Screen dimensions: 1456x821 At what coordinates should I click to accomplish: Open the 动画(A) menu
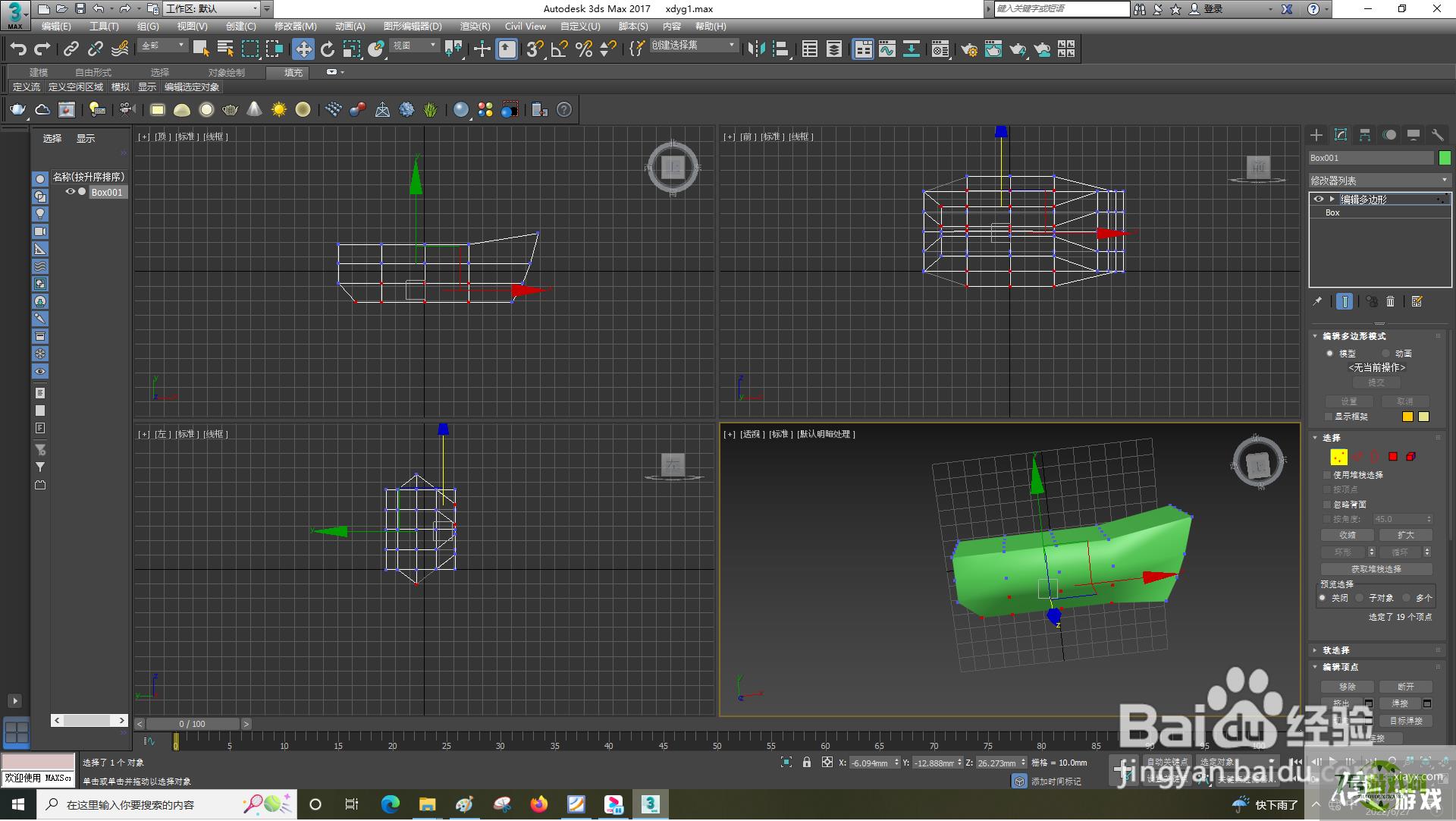pyautogui.click(x=350, y=27)
